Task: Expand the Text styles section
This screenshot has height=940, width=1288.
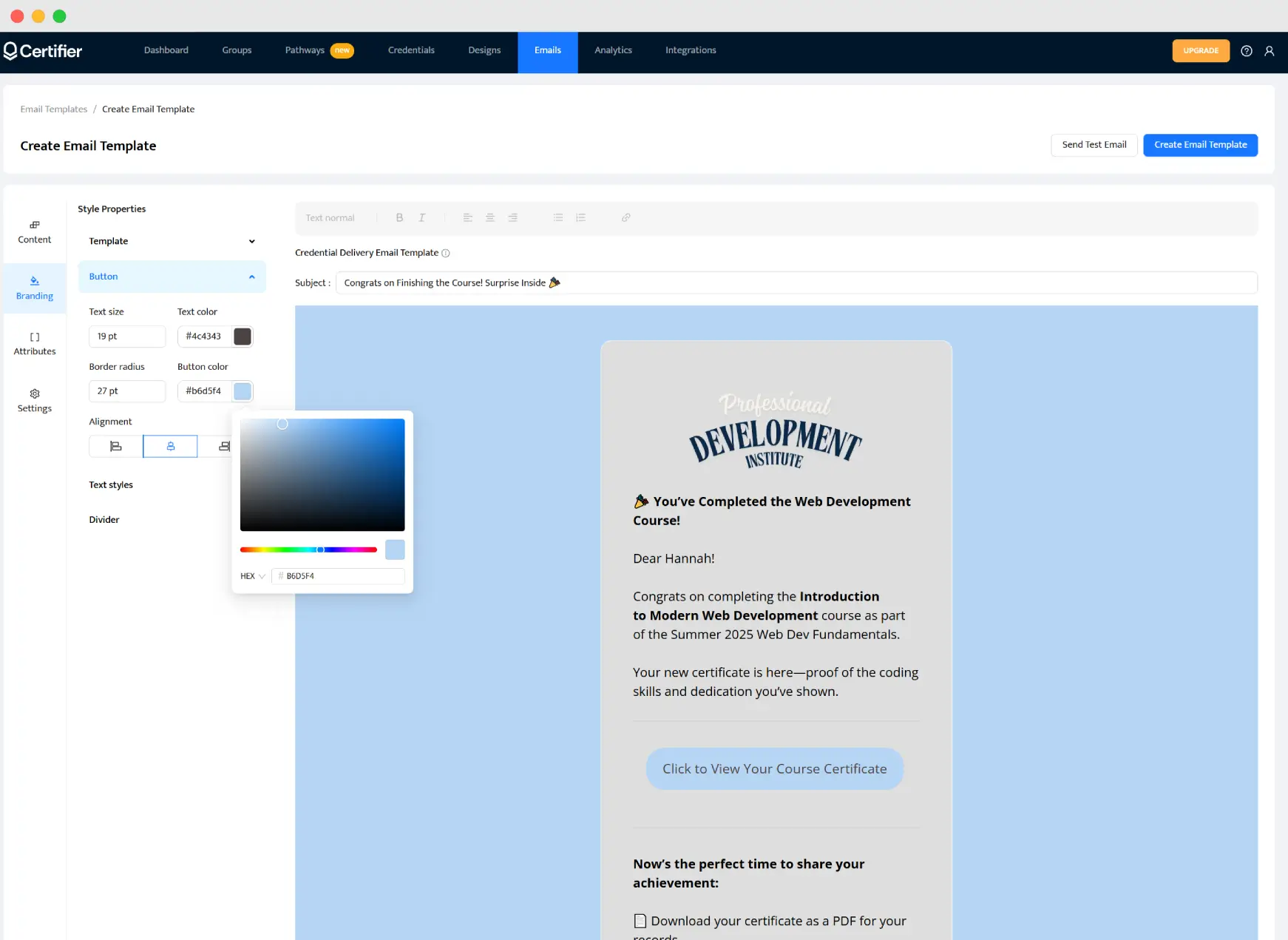Action: click(111, 485)
